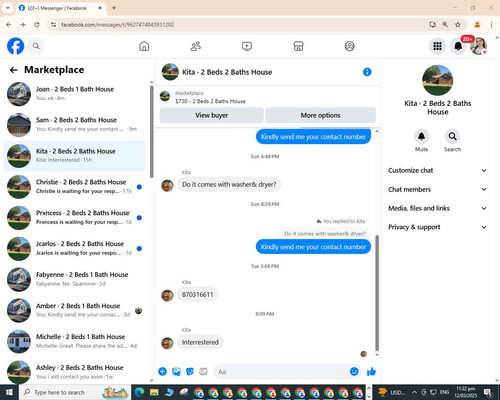Click the message 870316611
The image size is (500, 400).
(x=197, y=295)
